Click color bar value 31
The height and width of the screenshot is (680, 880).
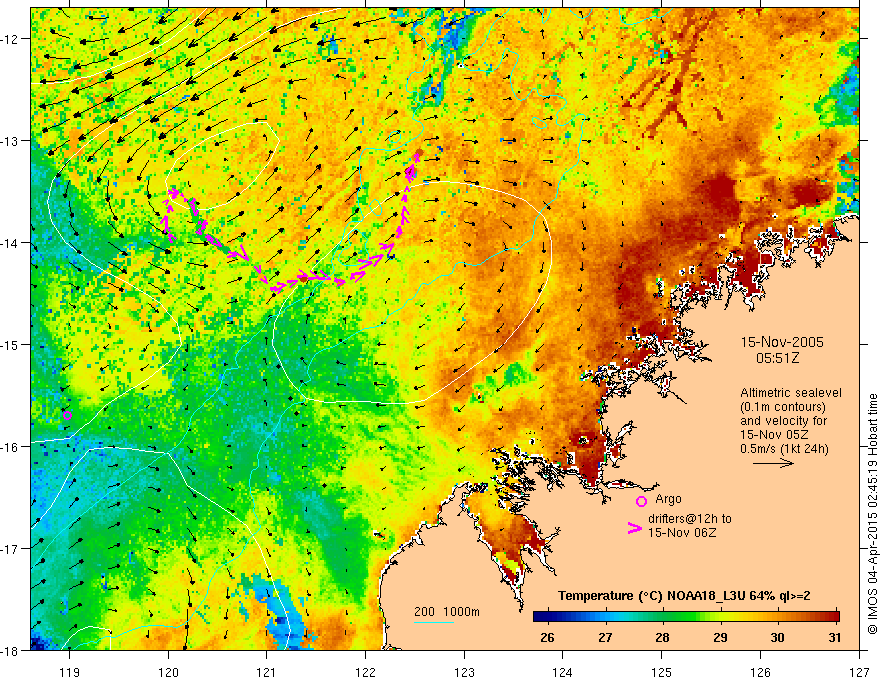(835, 637)
